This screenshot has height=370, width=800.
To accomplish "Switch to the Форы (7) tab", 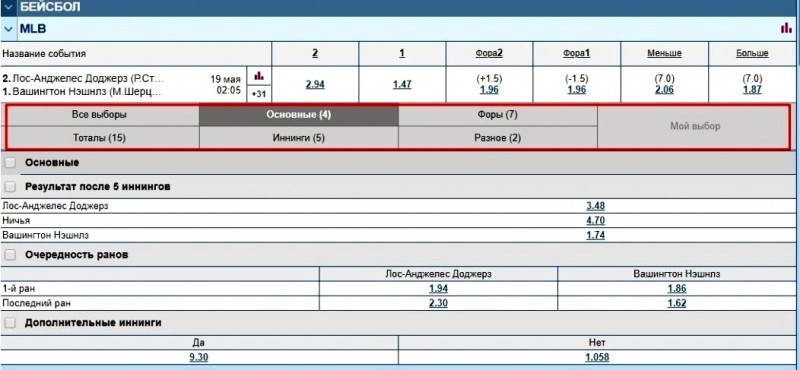I will click(x=497, y=115).
